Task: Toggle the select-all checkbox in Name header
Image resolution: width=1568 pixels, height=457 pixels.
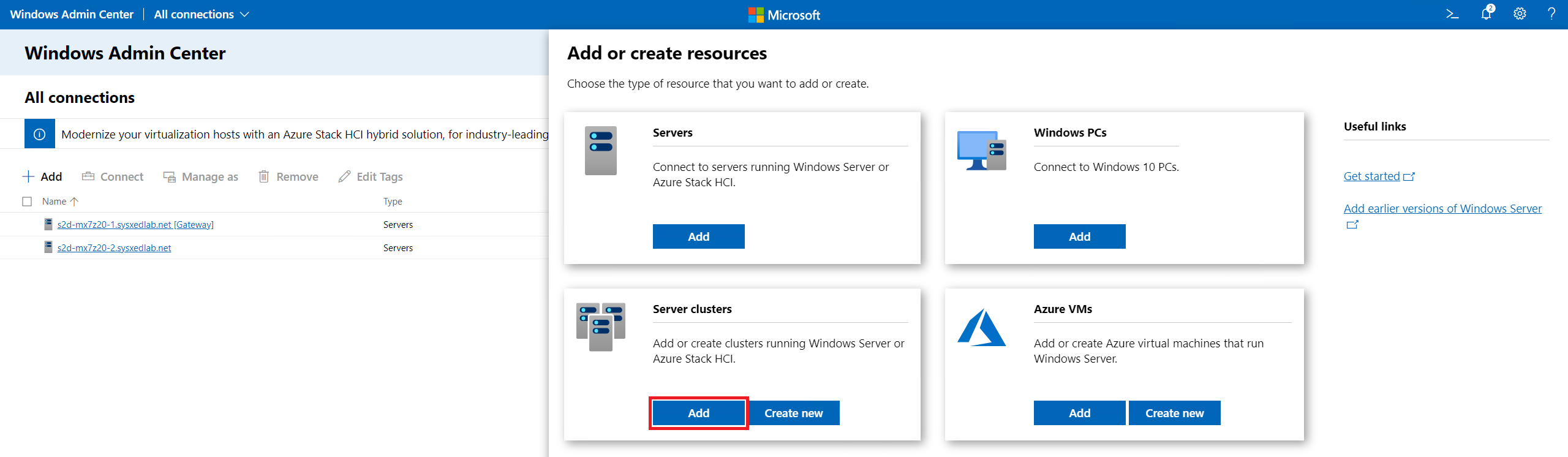Action: (x=27, y=202)
